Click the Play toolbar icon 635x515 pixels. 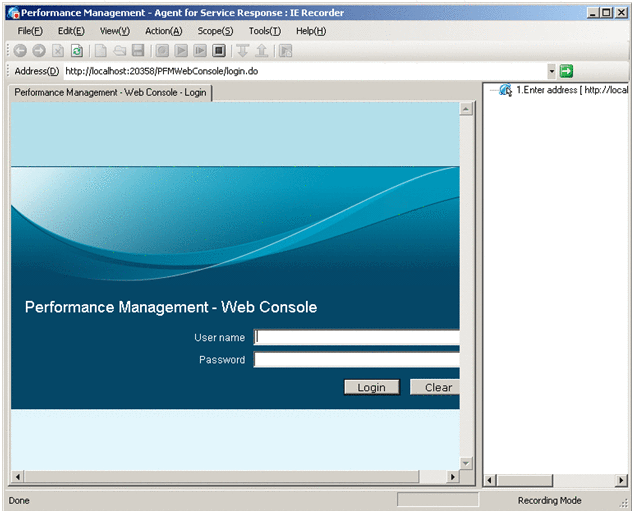coord(182,51)
